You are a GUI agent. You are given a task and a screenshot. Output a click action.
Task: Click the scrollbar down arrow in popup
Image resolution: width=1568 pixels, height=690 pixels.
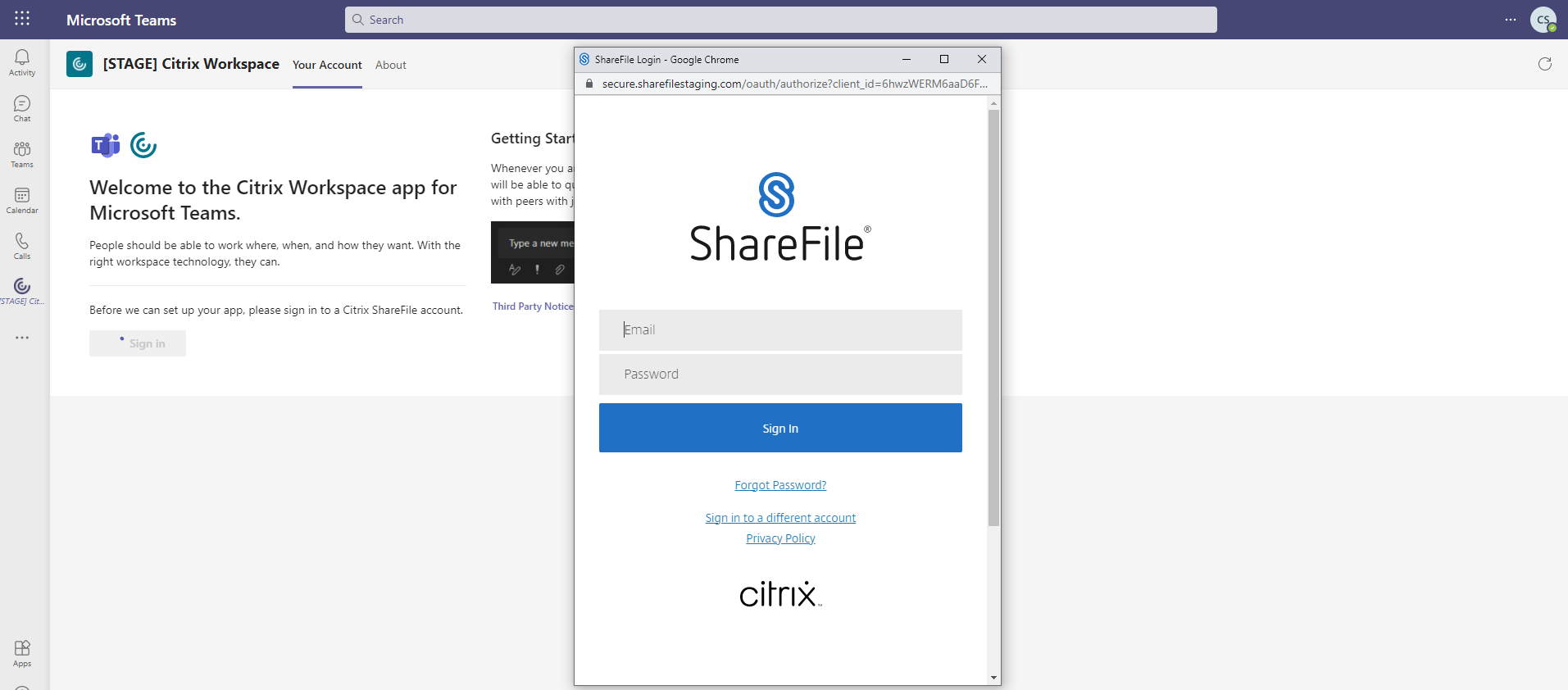[x=993, y=678]
